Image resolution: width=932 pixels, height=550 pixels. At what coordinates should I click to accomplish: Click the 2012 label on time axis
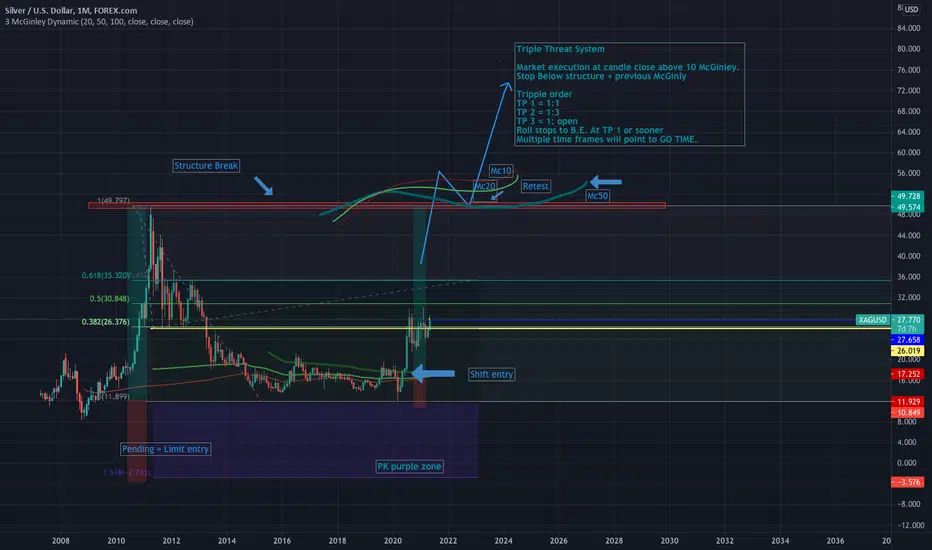click(x=171, y=540)
